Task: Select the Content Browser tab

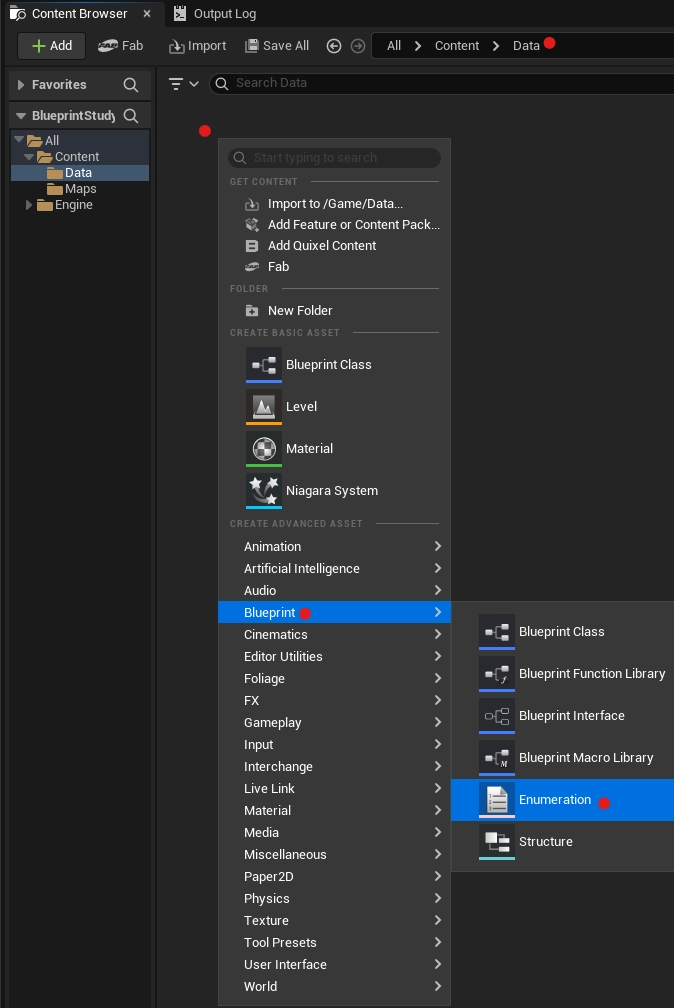Action: coord(80,14)
